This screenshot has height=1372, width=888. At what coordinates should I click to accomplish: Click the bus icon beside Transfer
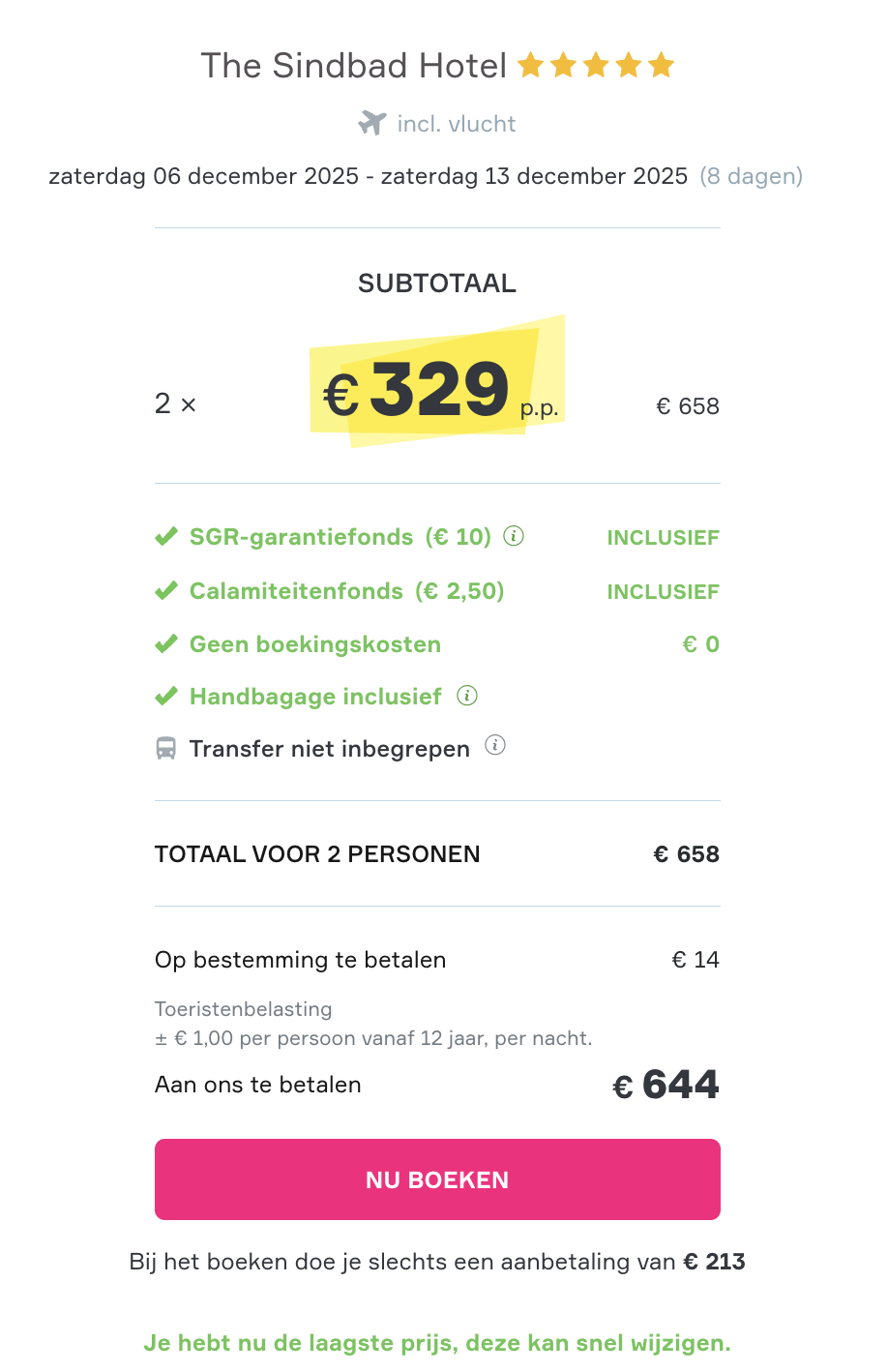click(166, 749)
